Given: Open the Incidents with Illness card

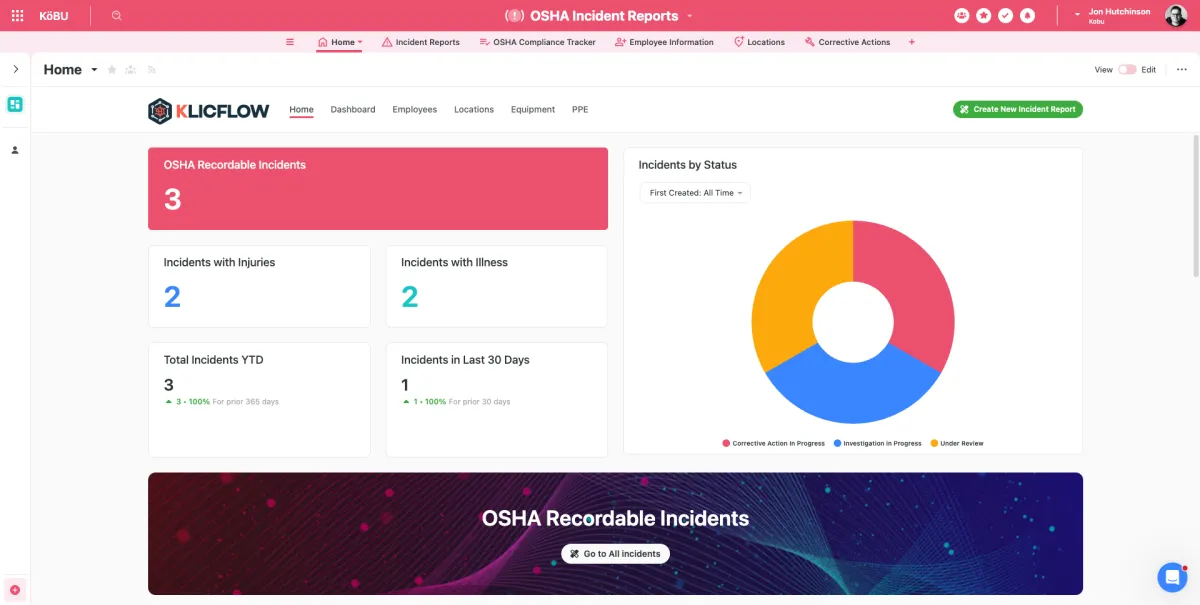Looking at the screenshot, I should pos(496,286).
